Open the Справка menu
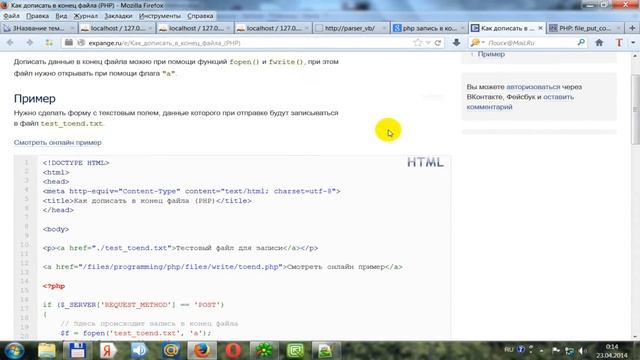Image resolution: width=640 pixels, height=360 pixels. point(200,16)
